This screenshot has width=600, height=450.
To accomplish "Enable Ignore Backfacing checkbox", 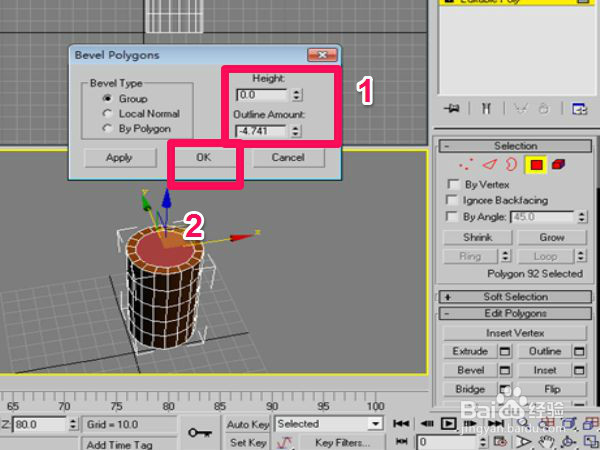I will point(452,200).
